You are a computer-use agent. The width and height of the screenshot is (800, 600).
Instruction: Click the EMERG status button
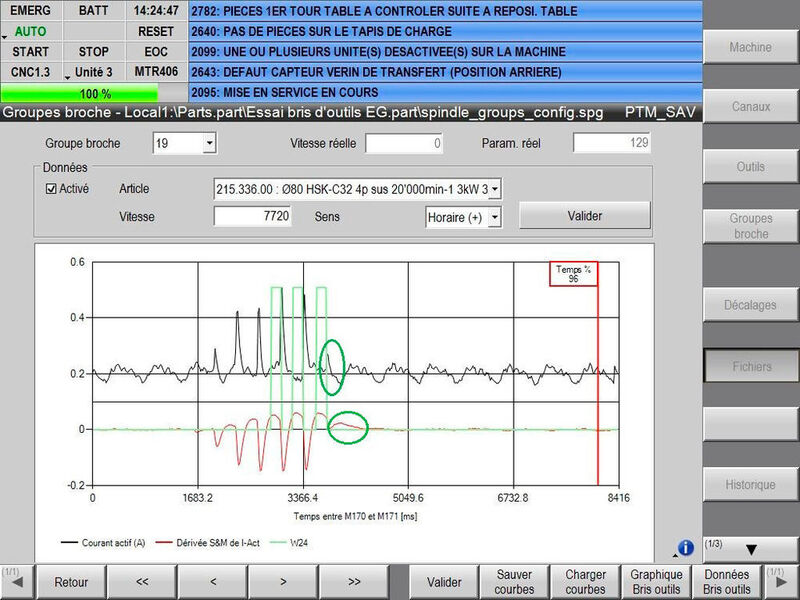[x=31, y=11]
